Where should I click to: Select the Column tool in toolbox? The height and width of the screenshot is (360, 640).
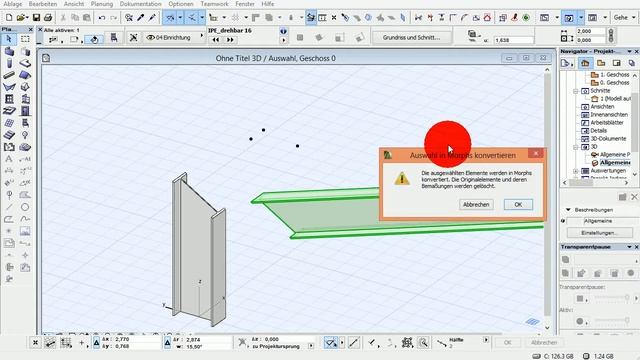coord(9,63)
